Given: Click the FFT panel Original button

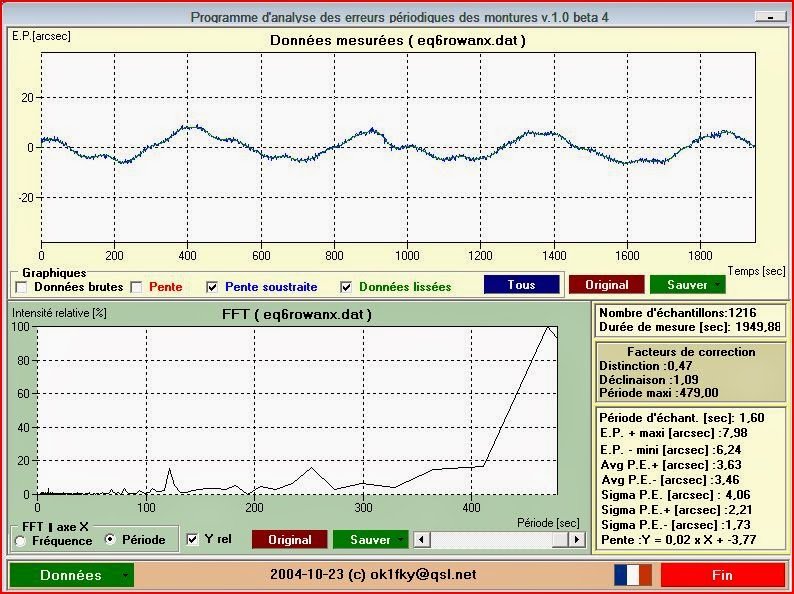Looking at the screenshot, I should tap(290, 540).
